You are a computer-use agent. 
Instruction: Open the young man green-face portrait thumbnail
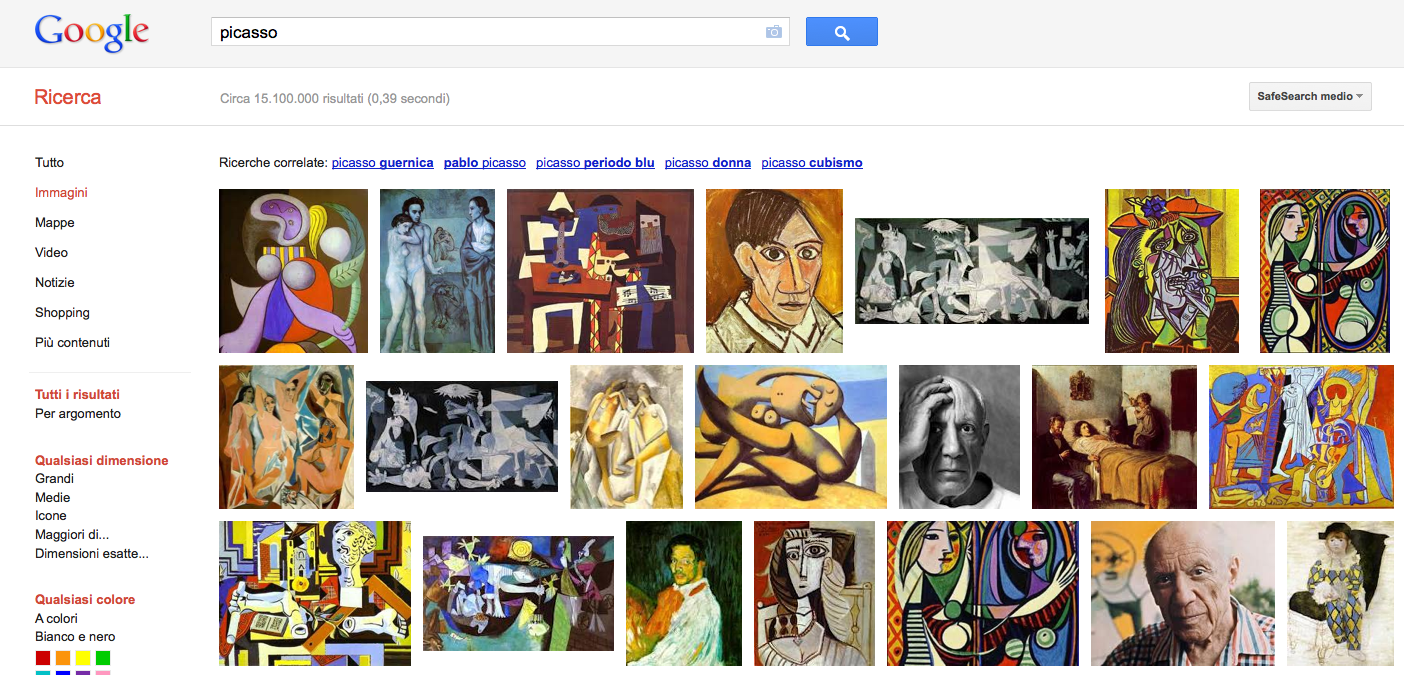(x=684, y=593)
